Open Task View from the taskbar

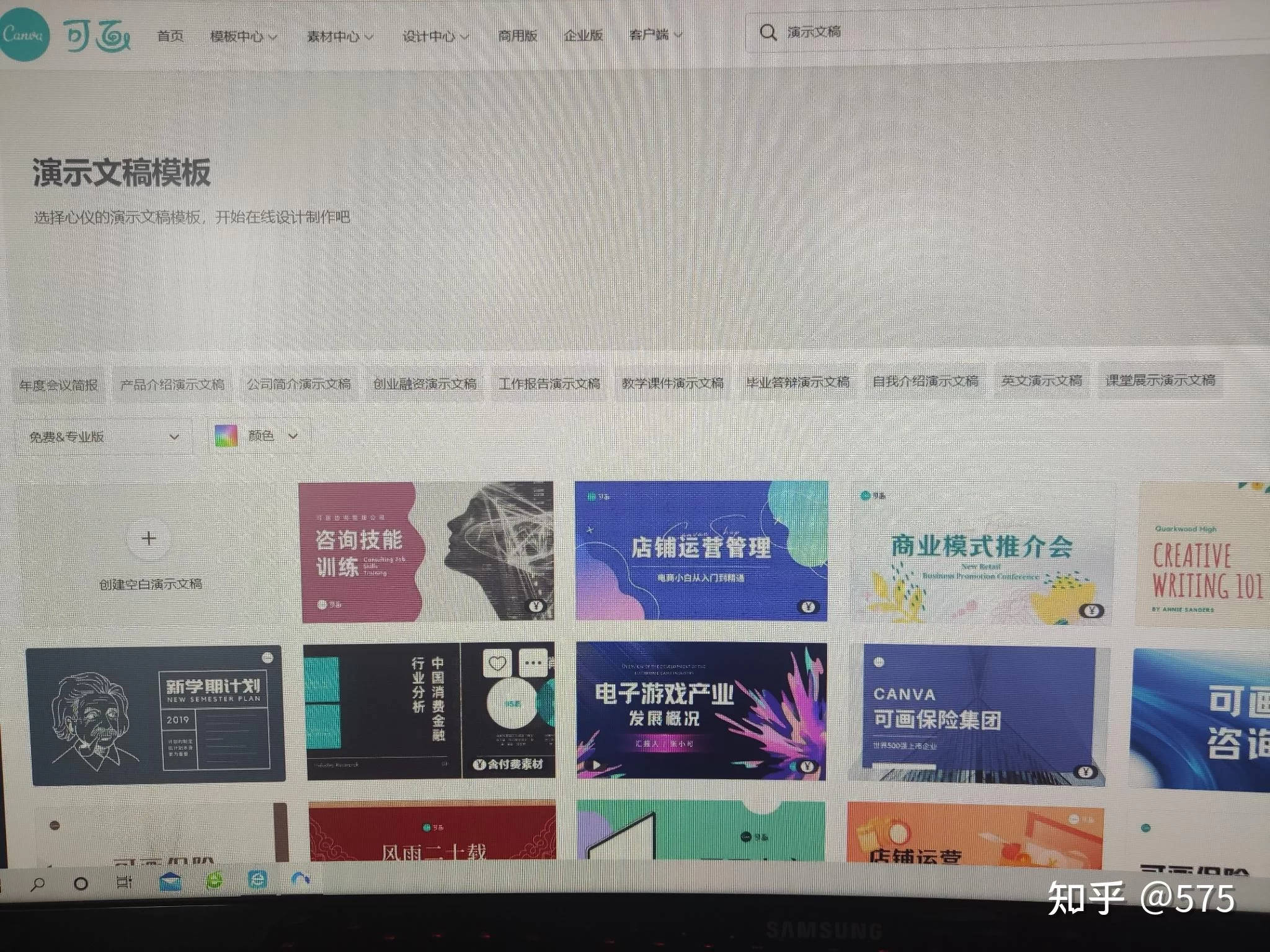coord(124,882)
